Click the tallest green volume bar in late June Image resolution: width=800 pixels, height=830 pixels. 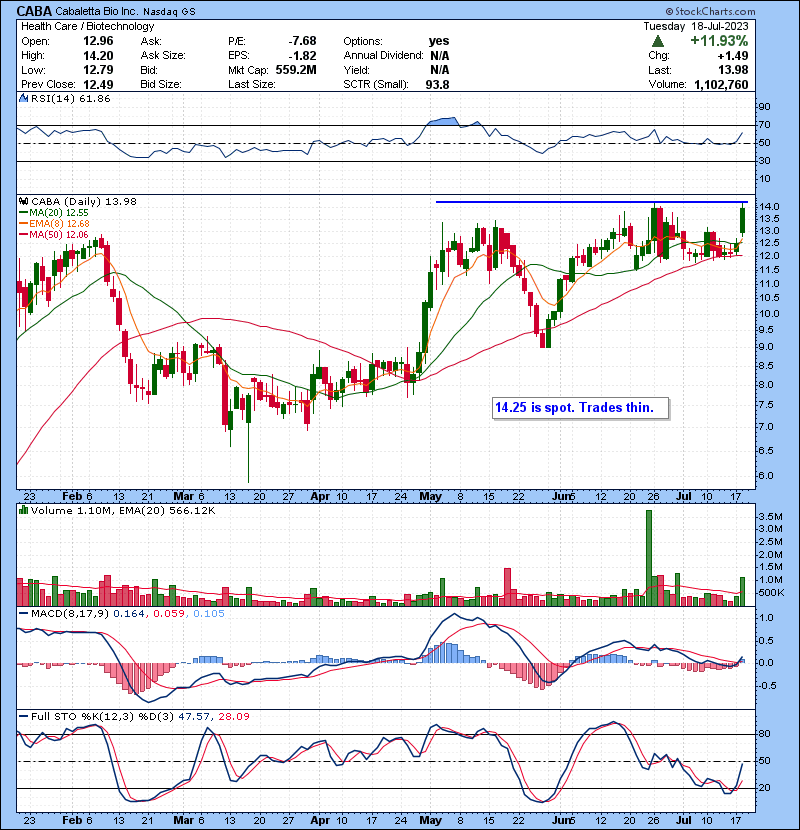tap(649, 558)
